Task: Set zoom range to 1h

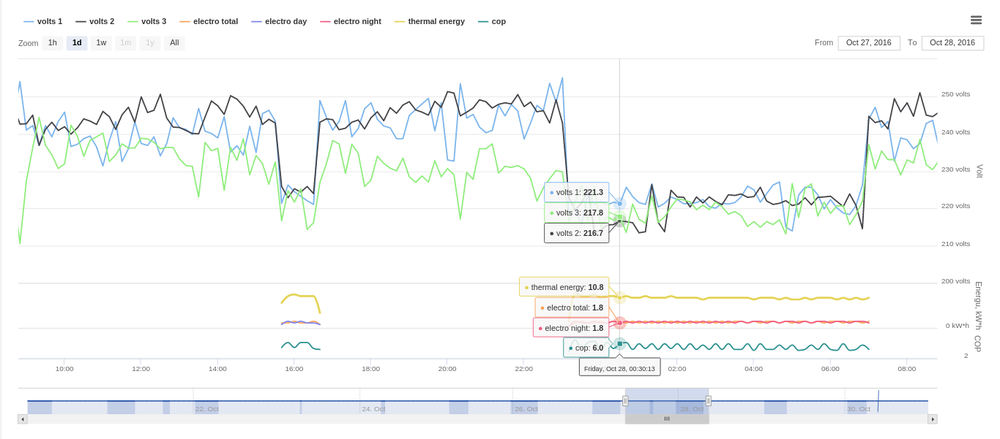Action: [x=53, y=43]
